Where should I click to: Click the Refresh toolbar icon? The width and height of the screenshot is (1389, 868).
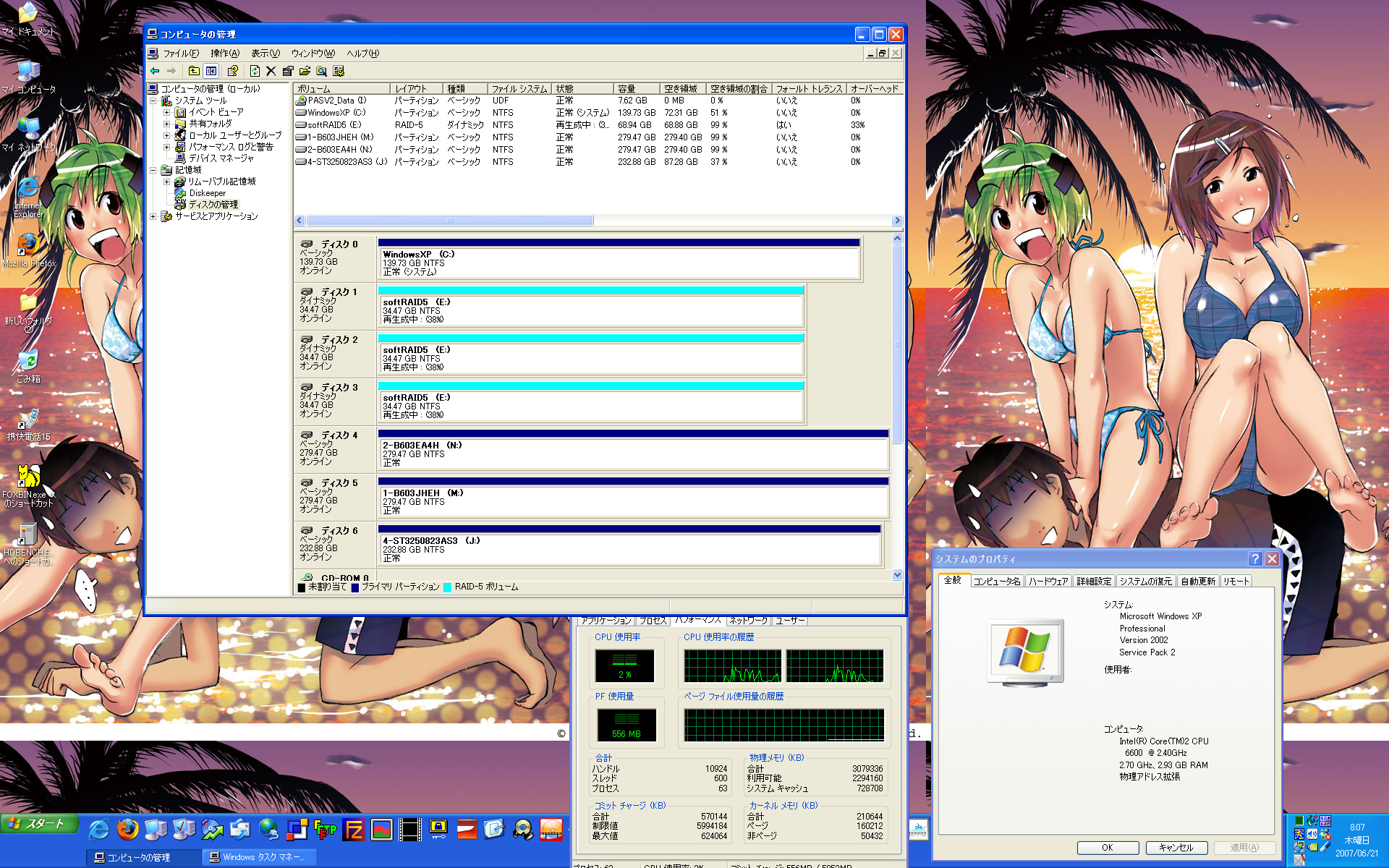pyautogui.click(x=255, y=71)
